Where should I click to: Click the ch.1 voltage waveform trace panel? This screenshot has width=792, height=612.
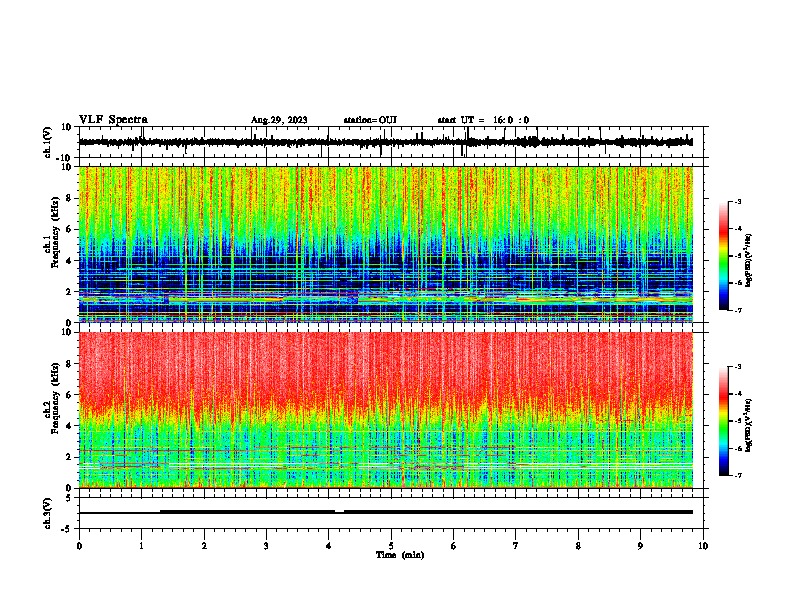391,142
